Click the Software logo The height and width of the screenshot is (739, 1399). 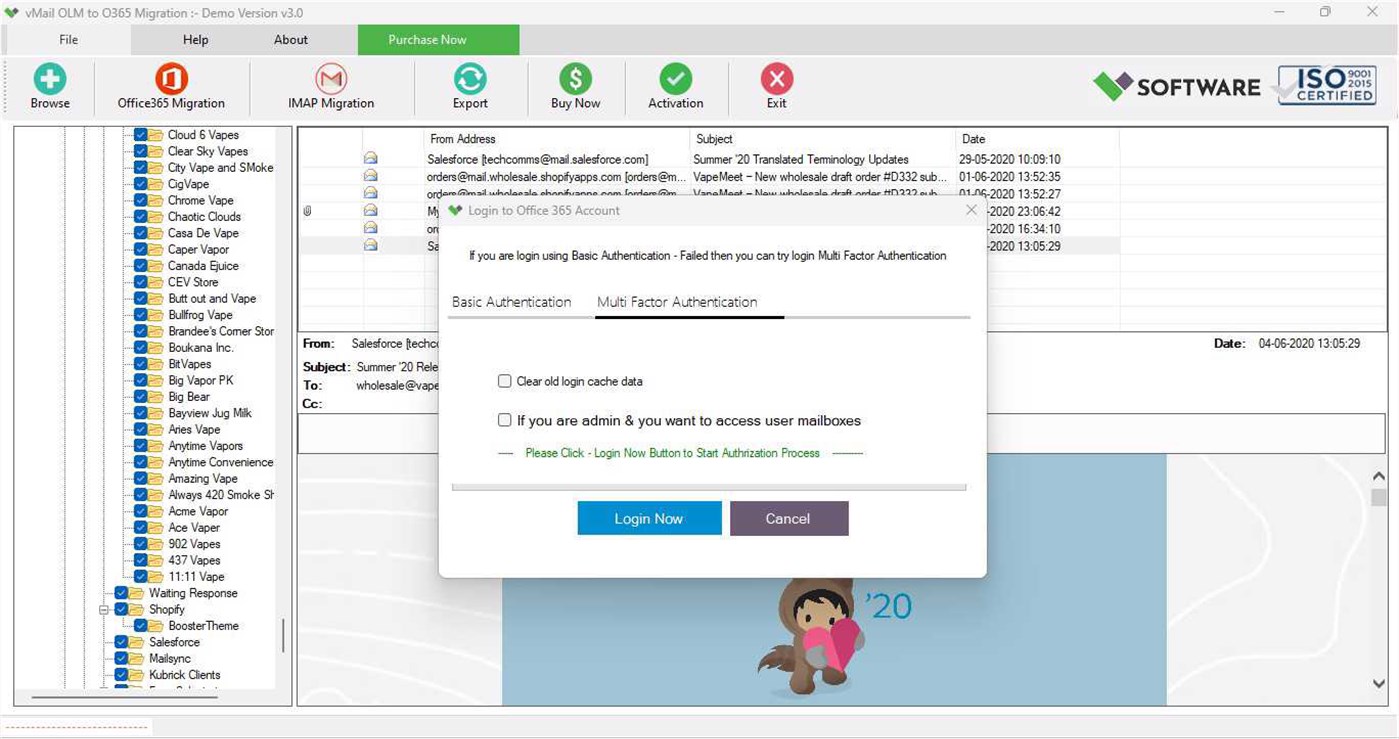1177,86
